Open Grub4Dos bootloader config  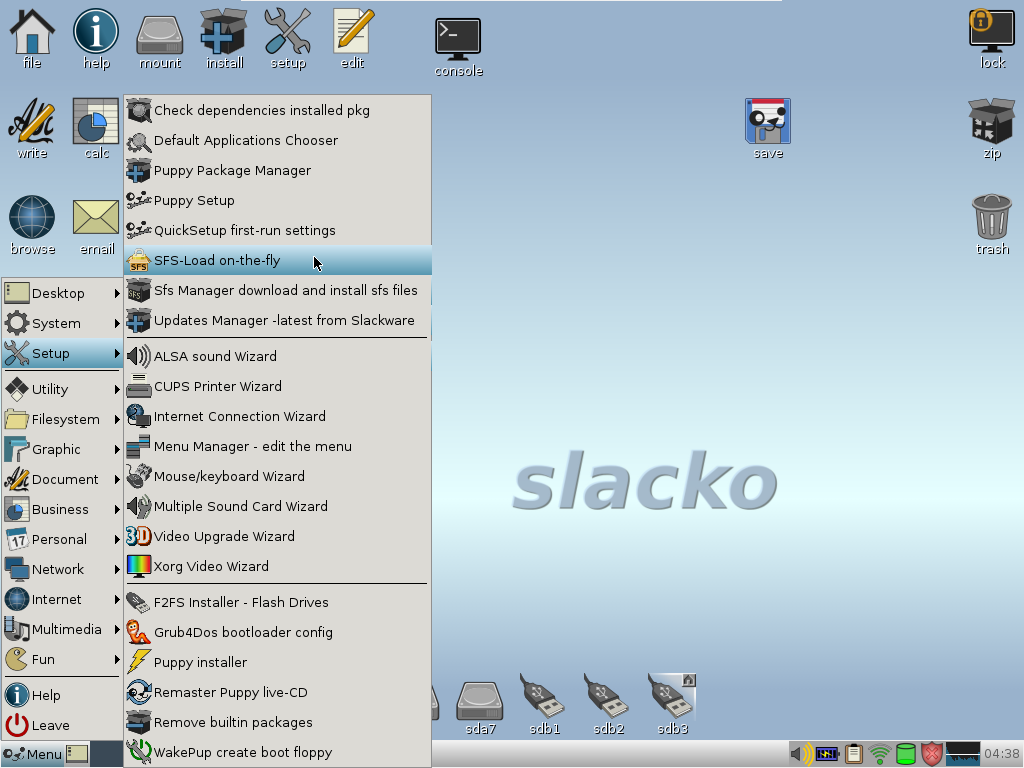pos(278,633)
